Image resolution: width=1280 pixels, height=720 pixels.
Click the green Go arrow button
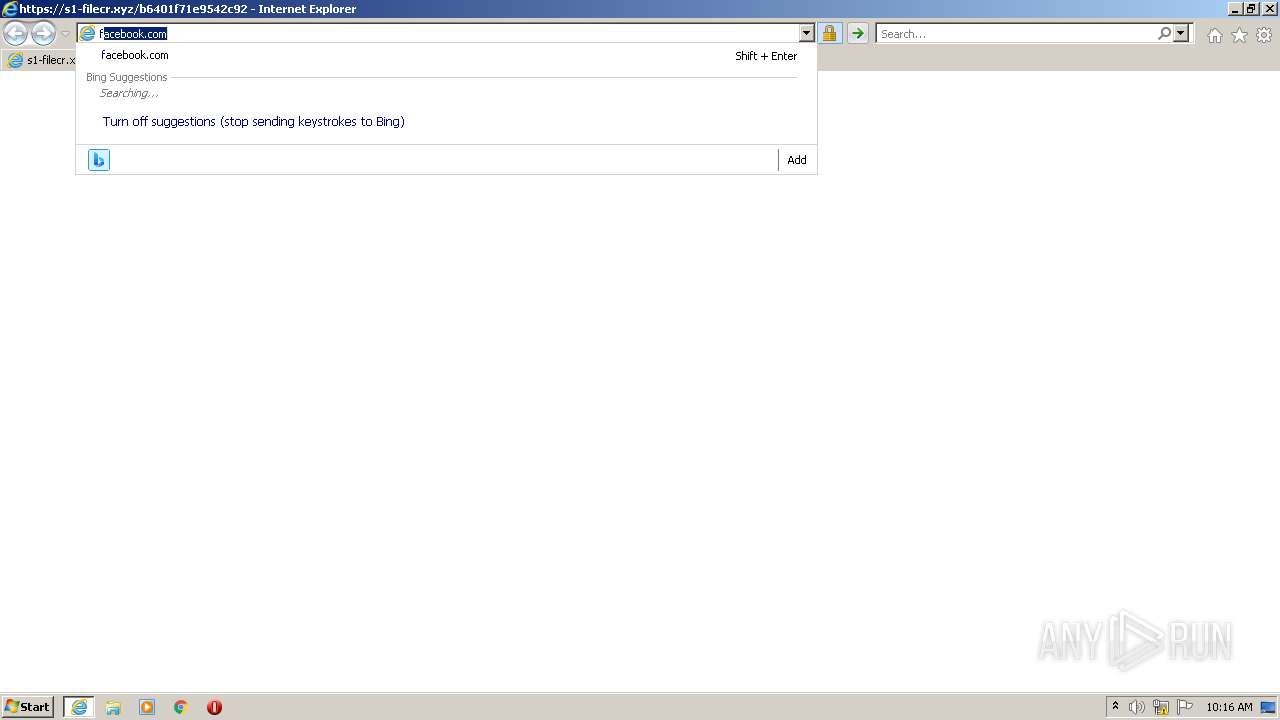pos(857,34)
